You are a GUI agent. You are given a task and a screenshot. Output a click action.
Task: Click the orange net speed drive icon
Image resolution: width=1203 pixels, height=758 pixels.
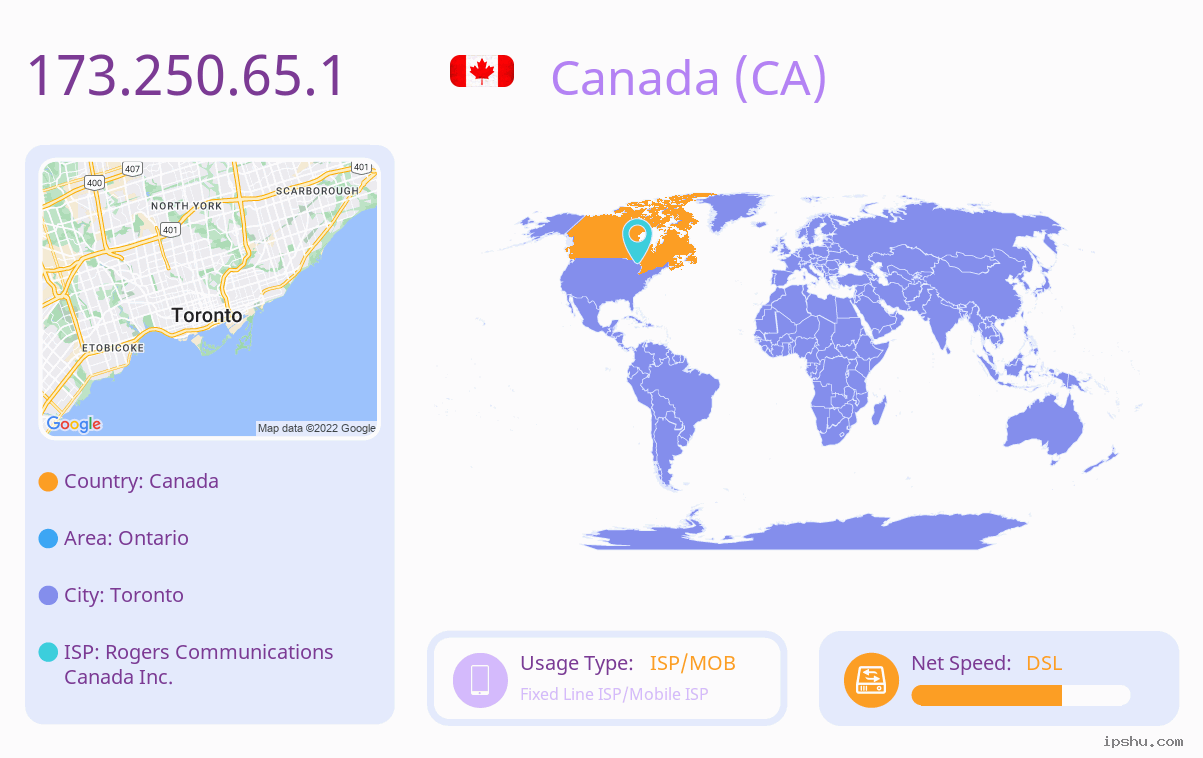tap(871, 679)
